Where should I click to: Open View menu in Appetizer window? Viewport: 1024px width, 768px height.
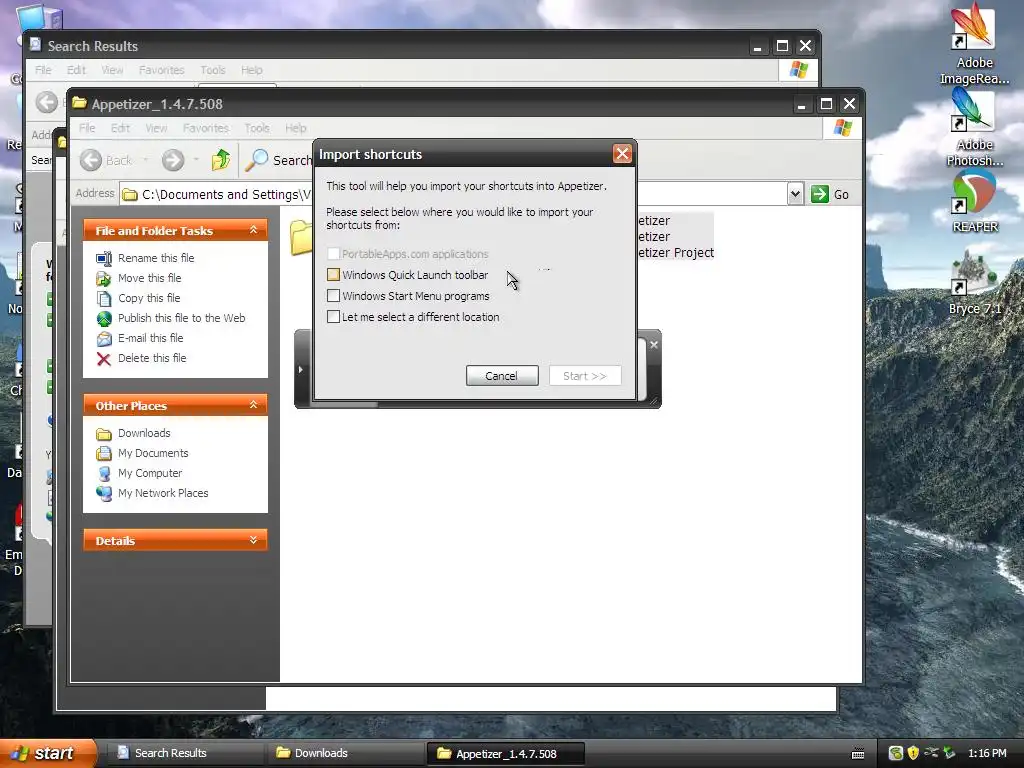coord(156,128)
